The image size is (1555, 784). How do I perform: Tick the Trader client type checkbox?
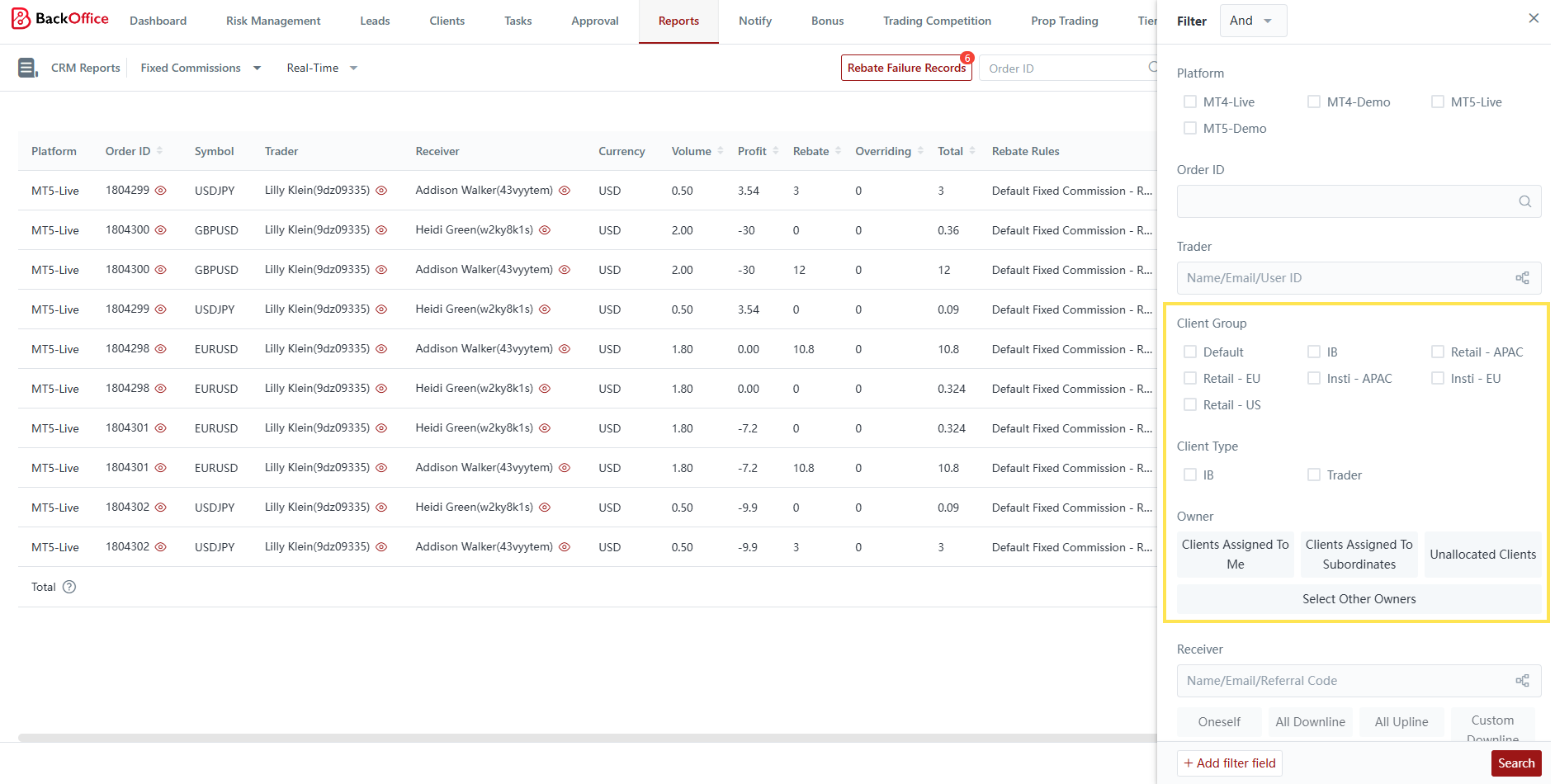1314,475
